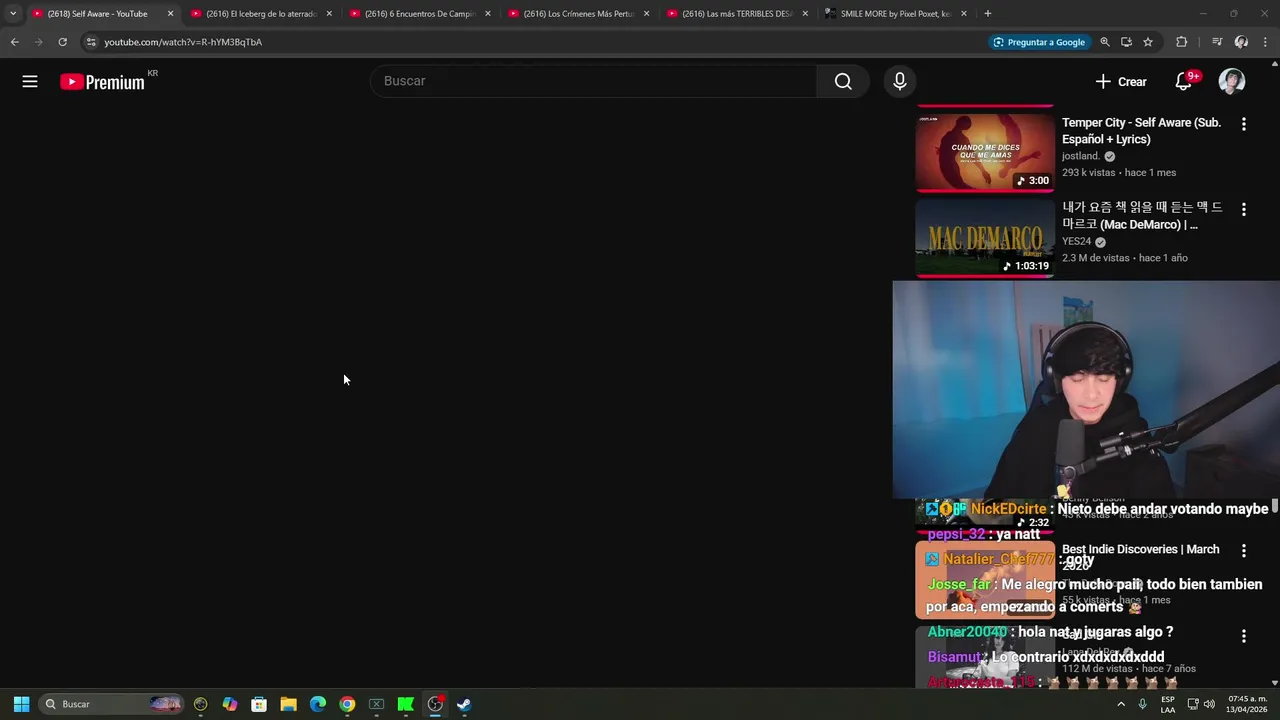
Task: Switch to Self Aware - YouTube tab
Action: coord(100,14)
